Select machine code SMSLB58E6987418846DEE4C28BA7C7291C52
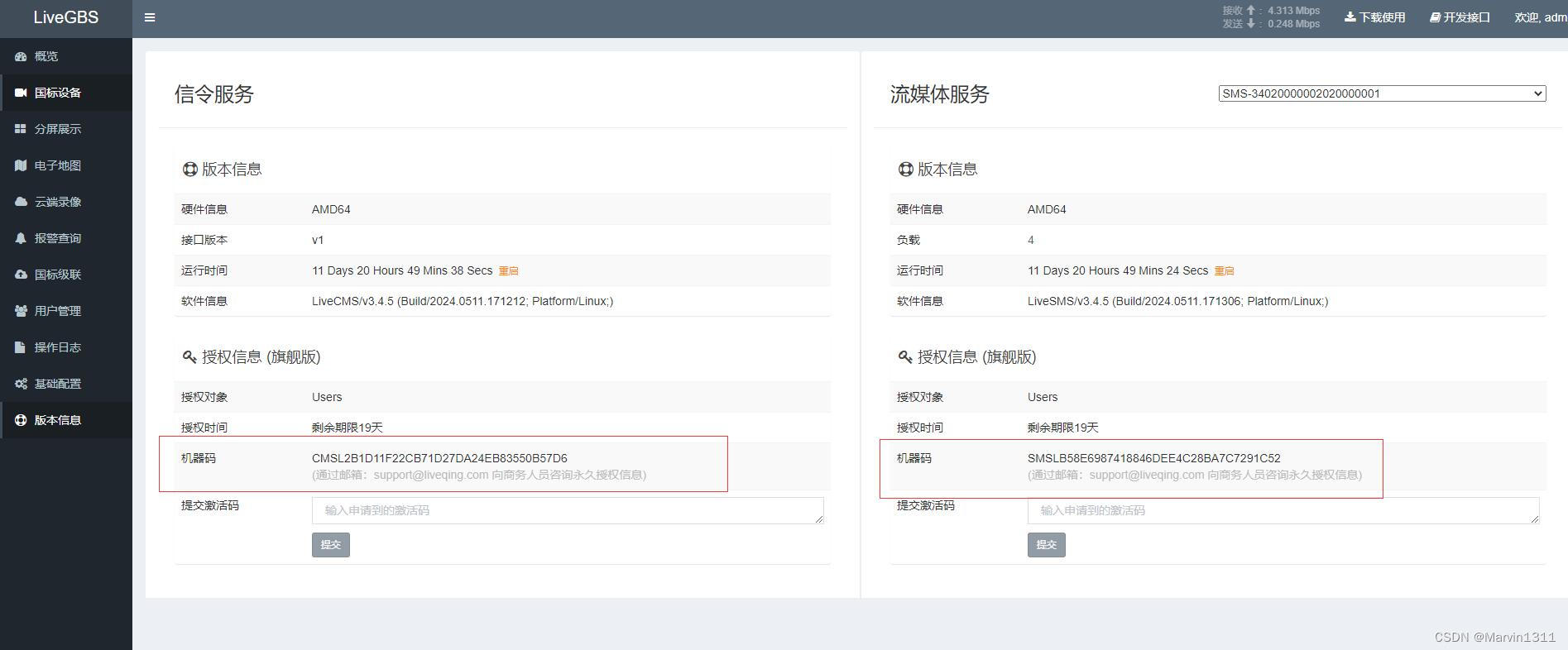The width and height of the screenshot is (1568, 650). point(1154,458)
